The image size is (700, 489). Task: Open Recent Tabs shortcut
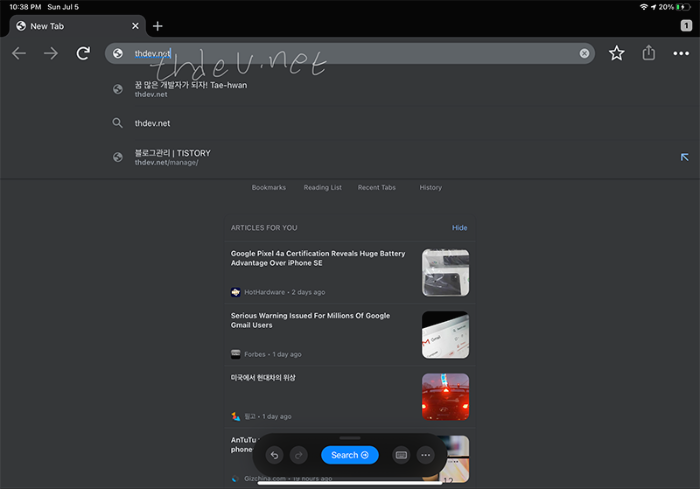point(376,188)
